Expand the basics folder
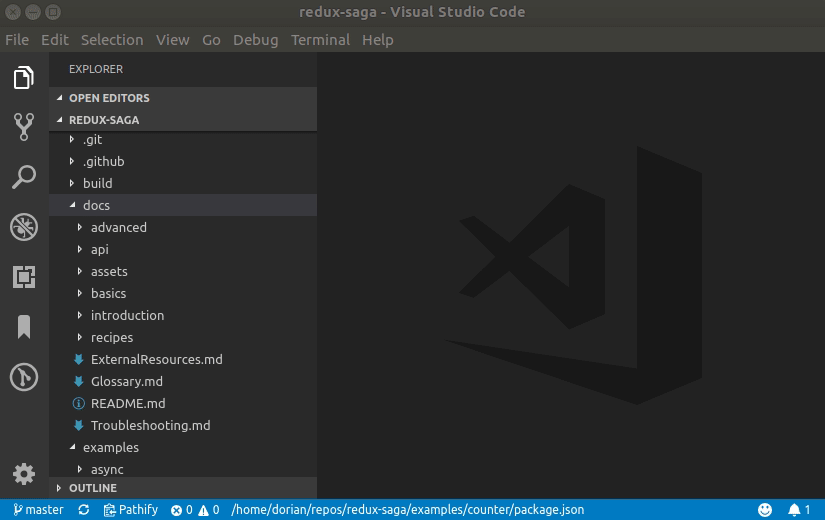Image resolution: width=825 pixels, height=520 pixels. (183, 294)
